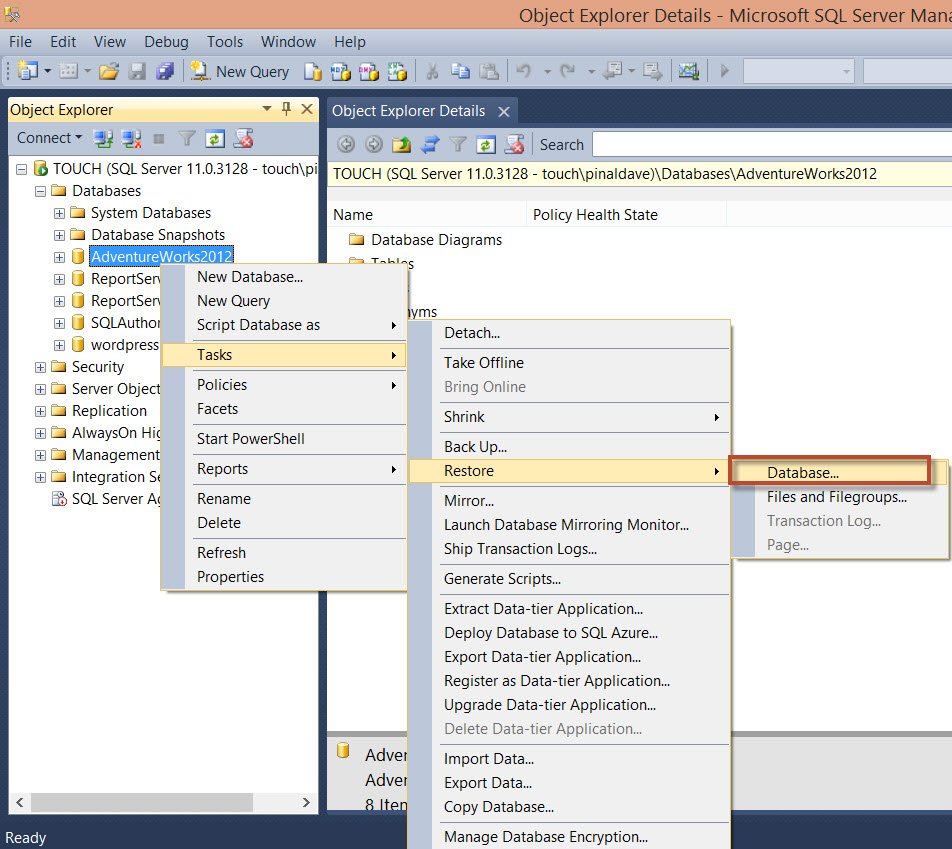
Task: Open Script Database as submenu
Action: pyautogui.click(x=284, y=325)
